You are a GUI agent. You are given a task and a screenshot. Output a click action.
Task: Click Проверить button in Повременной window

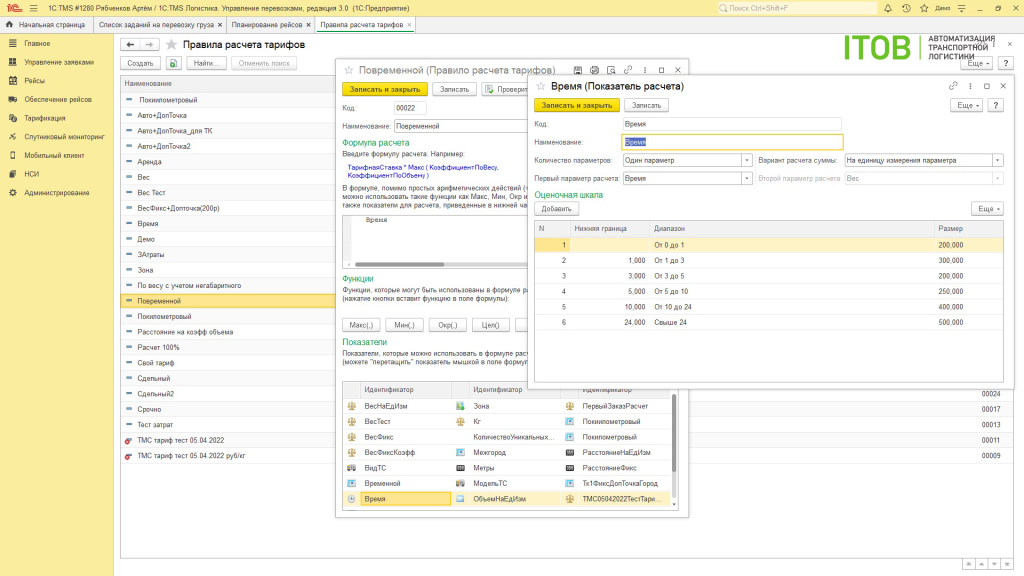pos(506,89)
